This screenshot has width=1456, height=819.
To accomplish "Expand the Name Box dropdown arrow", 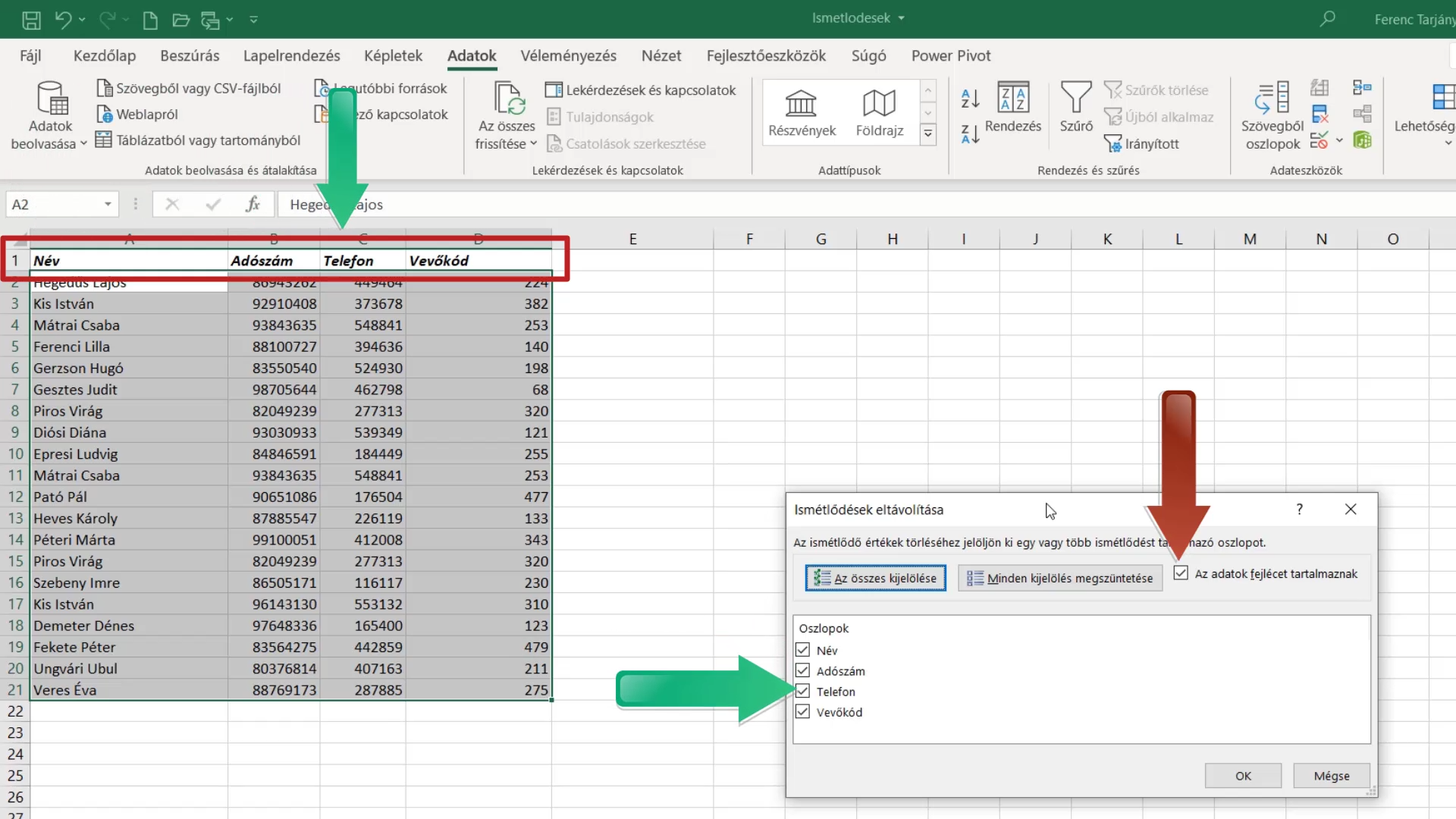I will (108, 204).
